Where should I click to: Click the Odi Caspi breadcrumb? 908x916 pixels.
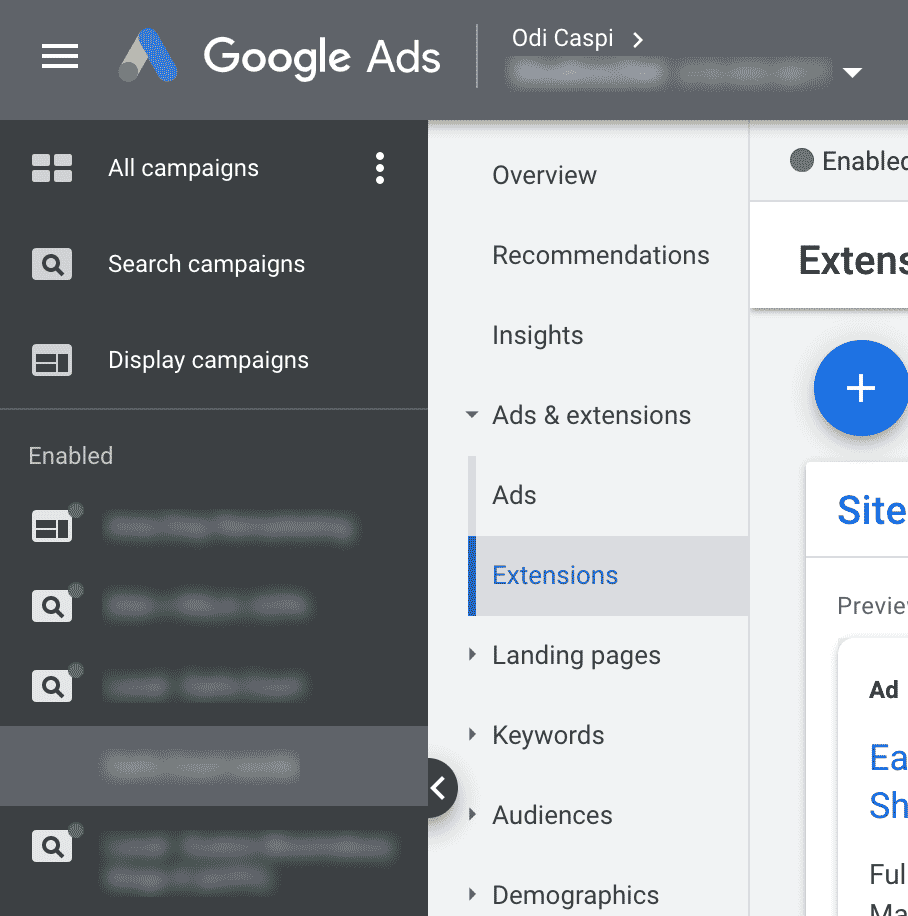(563, 38)
